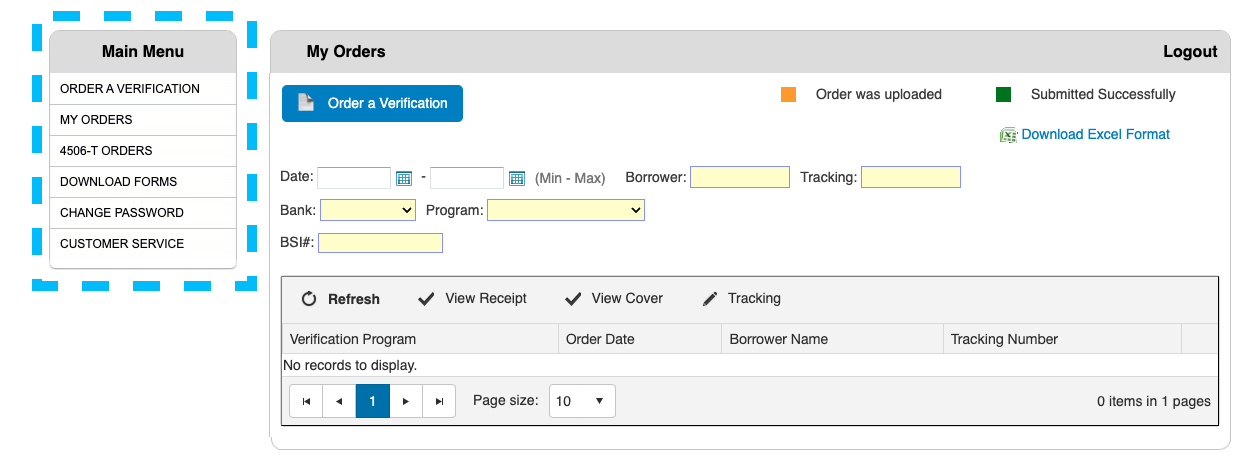Click the View Cover label in the toolbar

627,298
